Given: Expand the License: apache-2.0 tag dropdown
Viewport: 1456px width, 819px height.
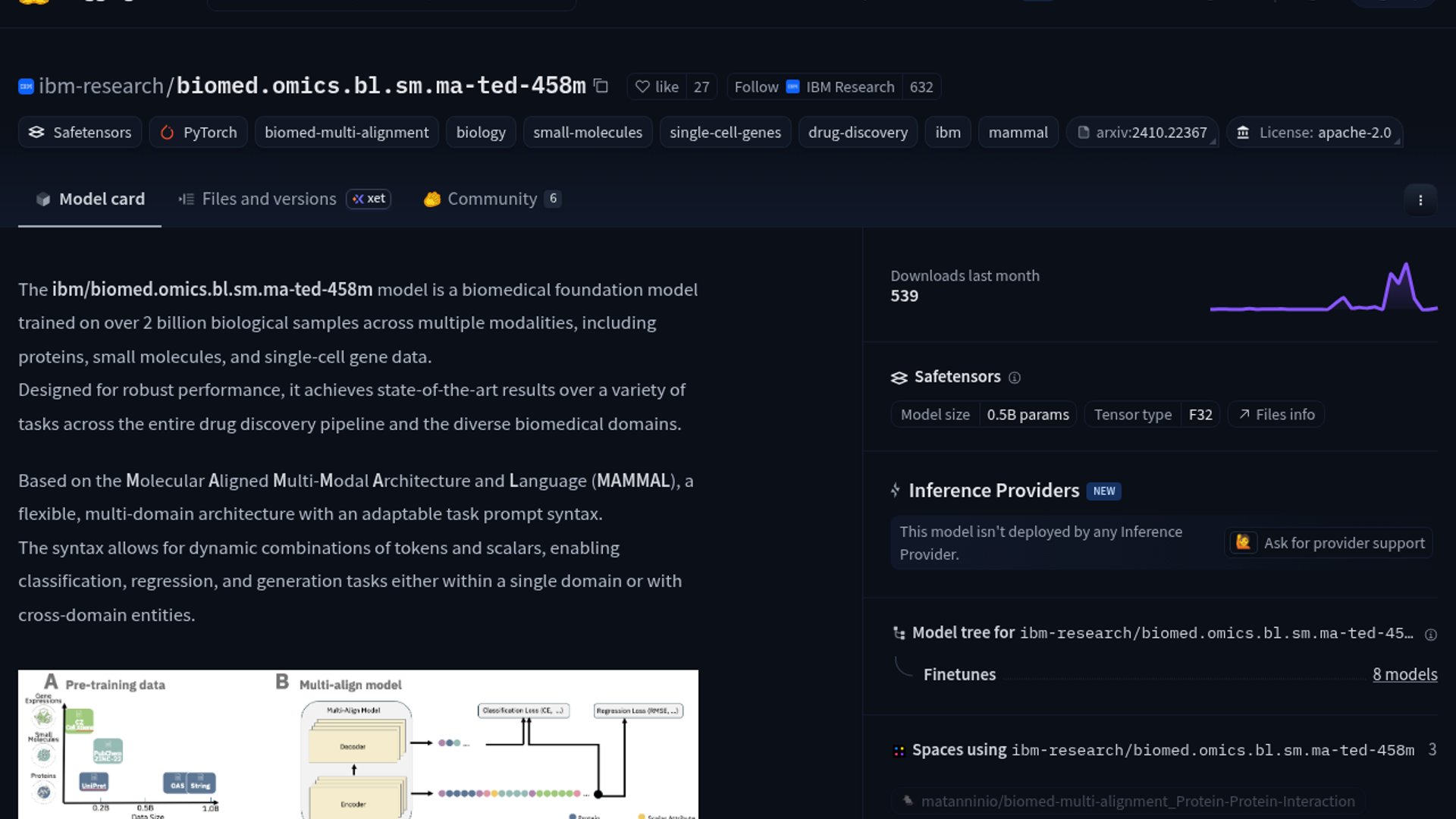Looking at the screenshot, I should click(1314, 132).
